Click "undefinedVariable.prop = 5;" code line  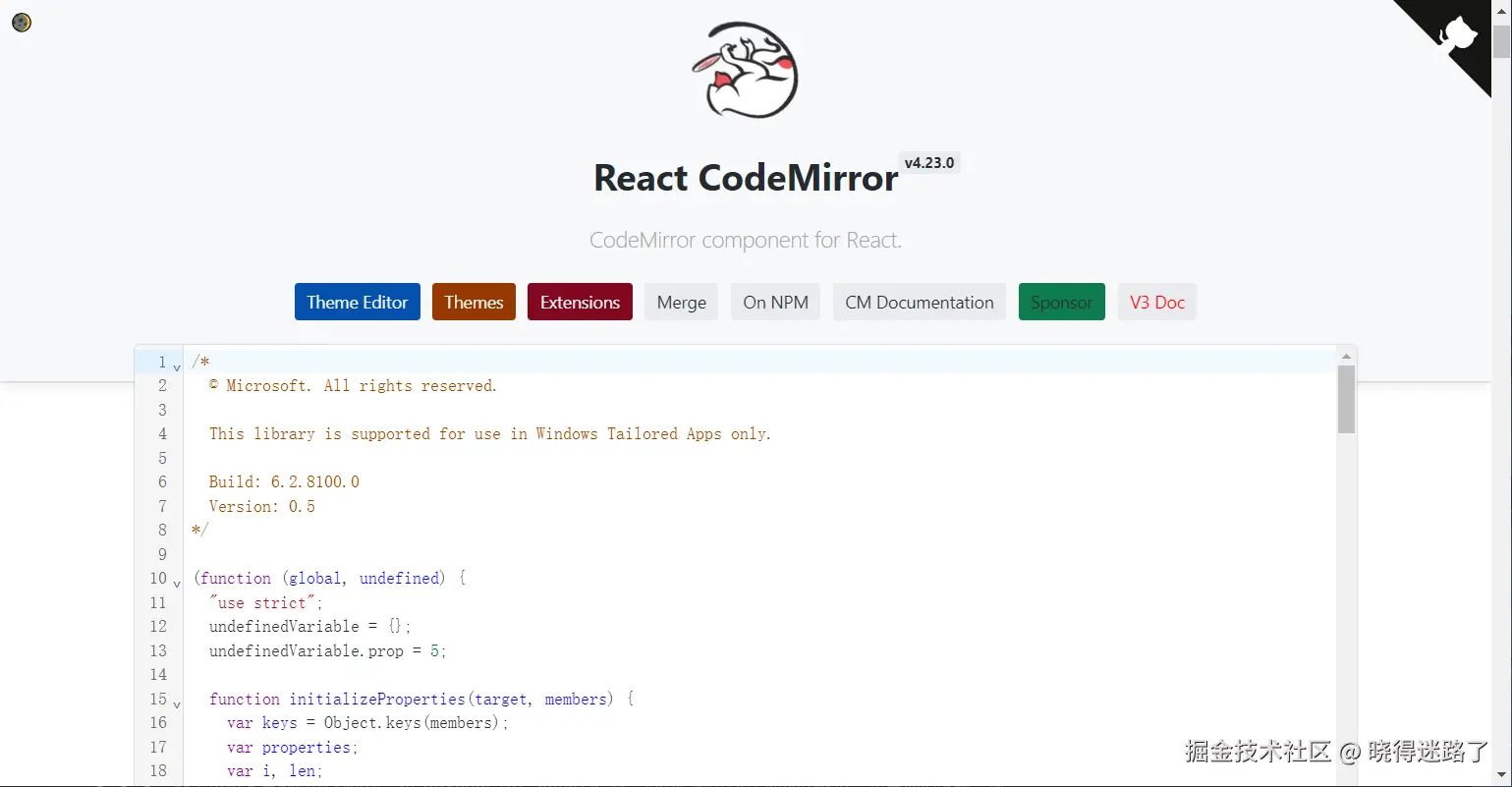(x=328, y=650)
